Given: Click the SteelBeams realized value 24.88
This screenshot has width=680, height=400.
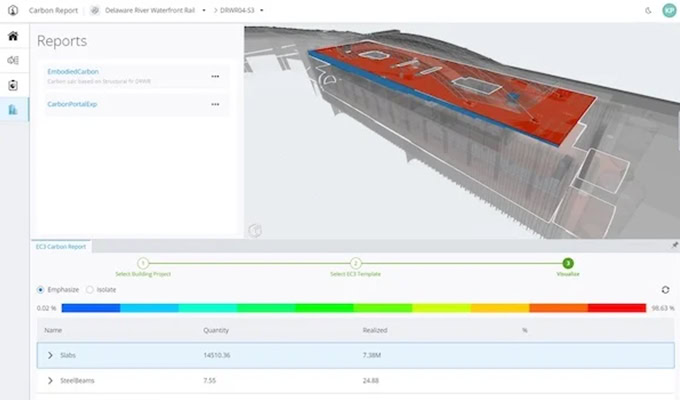Looking at the screenshot, I should [x=371, y=380].
